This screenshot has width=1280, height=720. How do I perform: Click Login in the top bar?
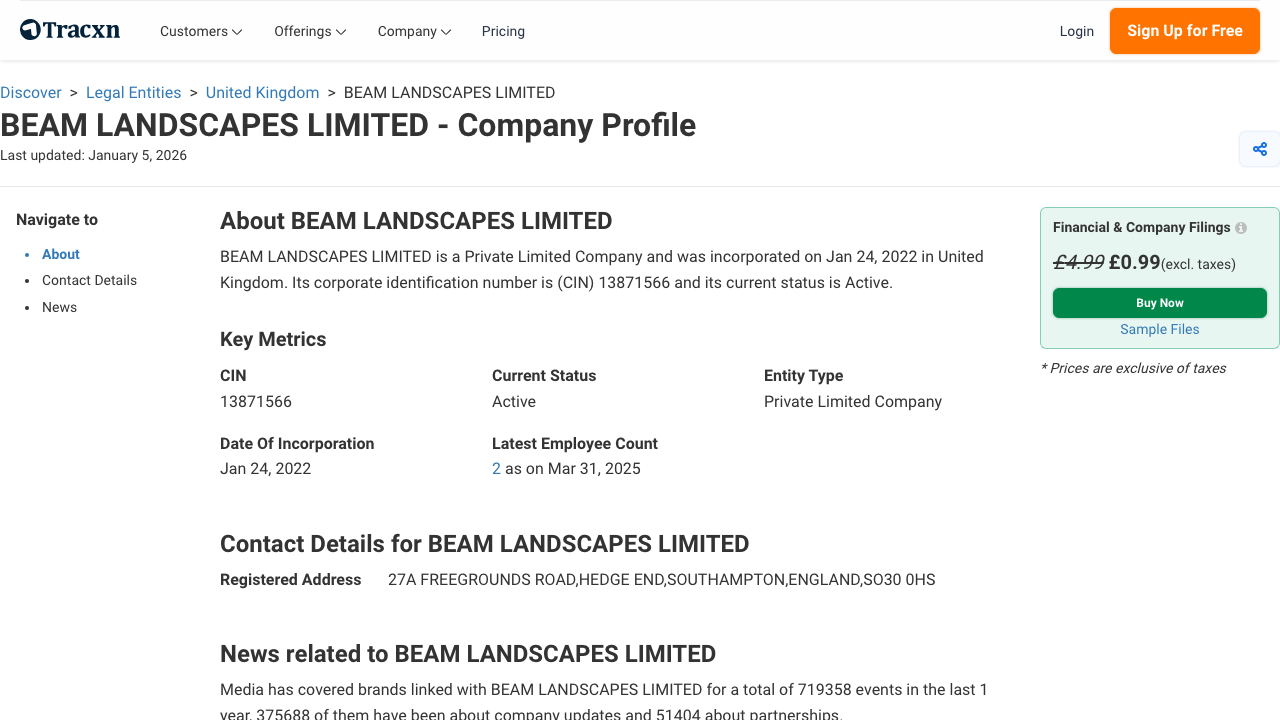coord(1077,31)
